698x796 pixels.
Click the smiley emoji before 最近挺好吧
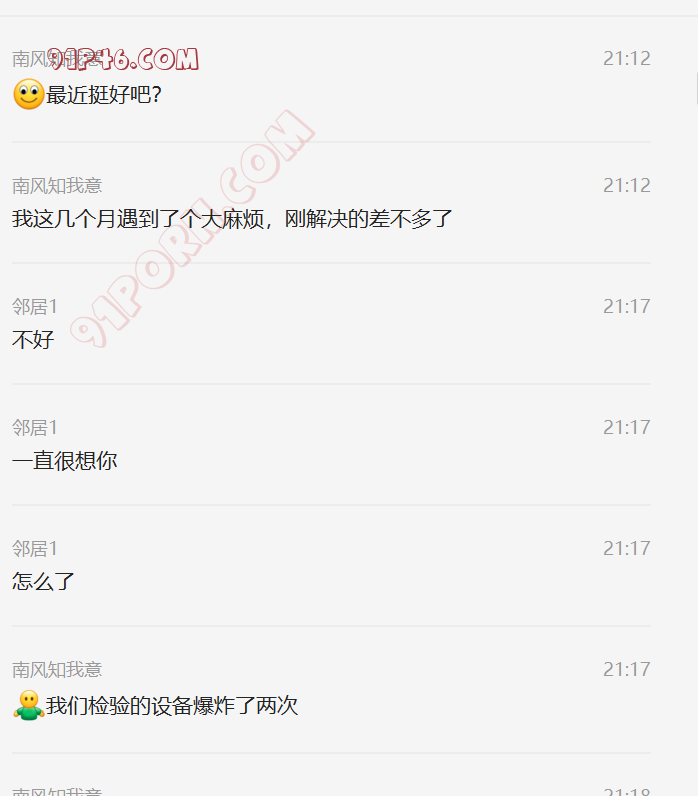point(28,94)
